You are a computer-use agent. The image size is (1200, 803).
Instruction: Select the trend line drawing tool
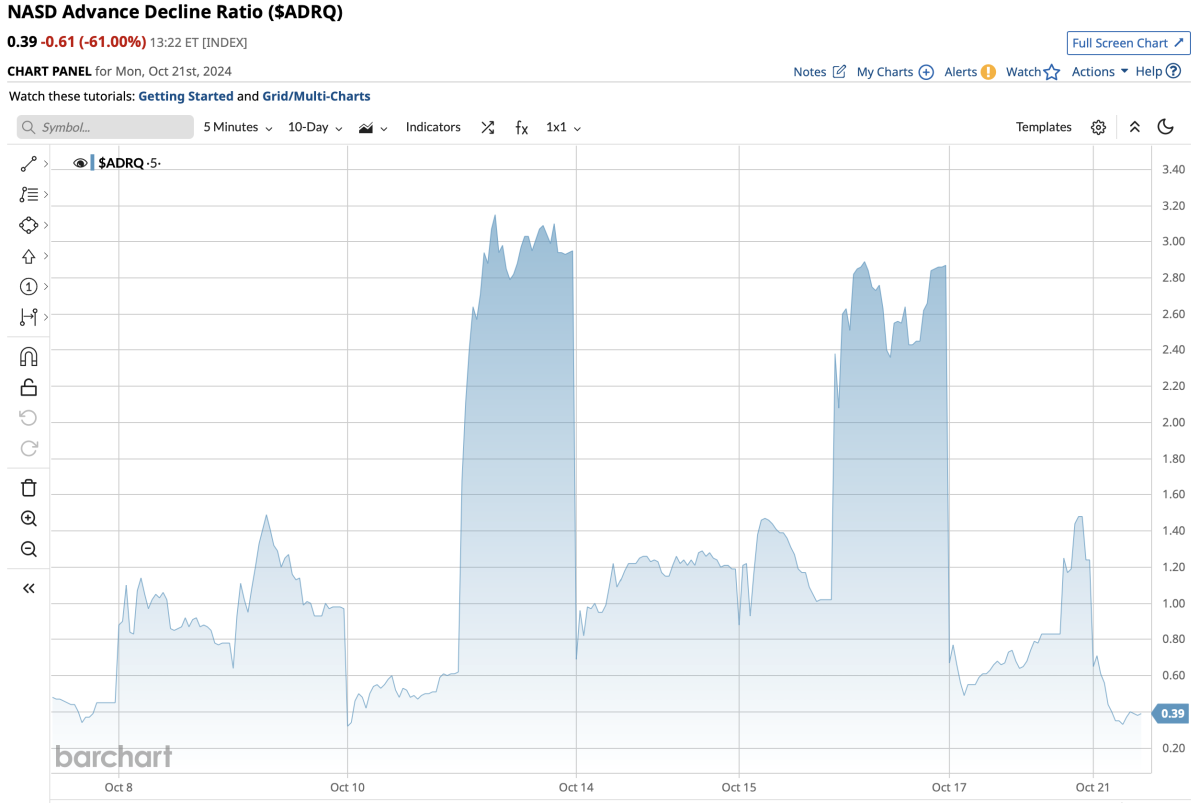tap(28, 163)
